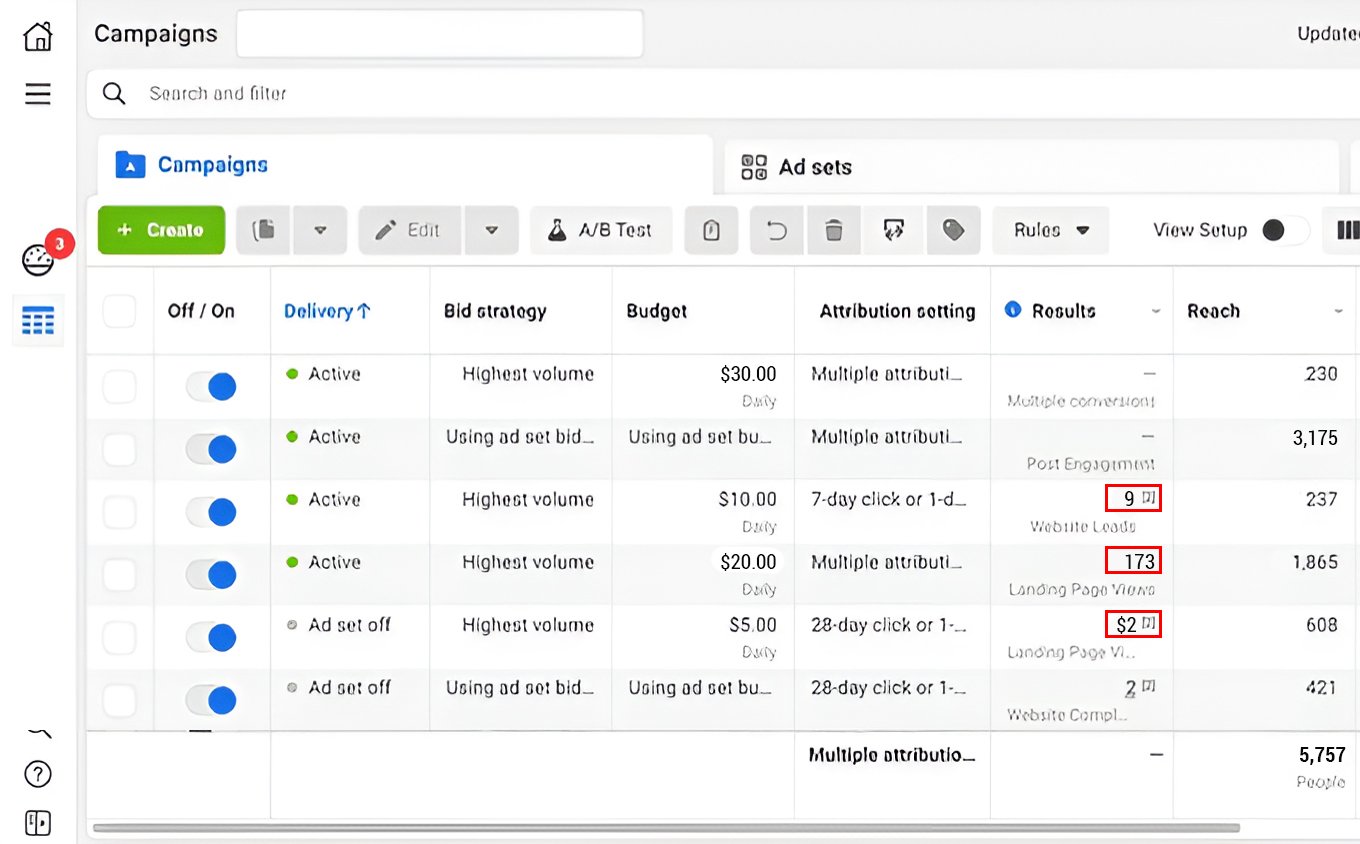Click the undo arrow icon in toolbar
1360x844 pixels.
[x=776, y=230]
